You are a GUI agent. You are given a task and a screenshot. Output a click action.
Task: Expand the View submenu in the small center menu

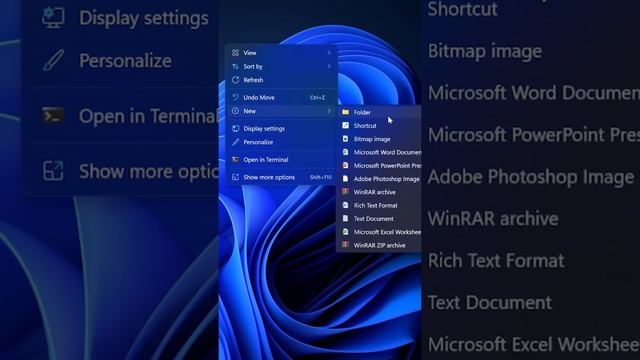(282, 53)
